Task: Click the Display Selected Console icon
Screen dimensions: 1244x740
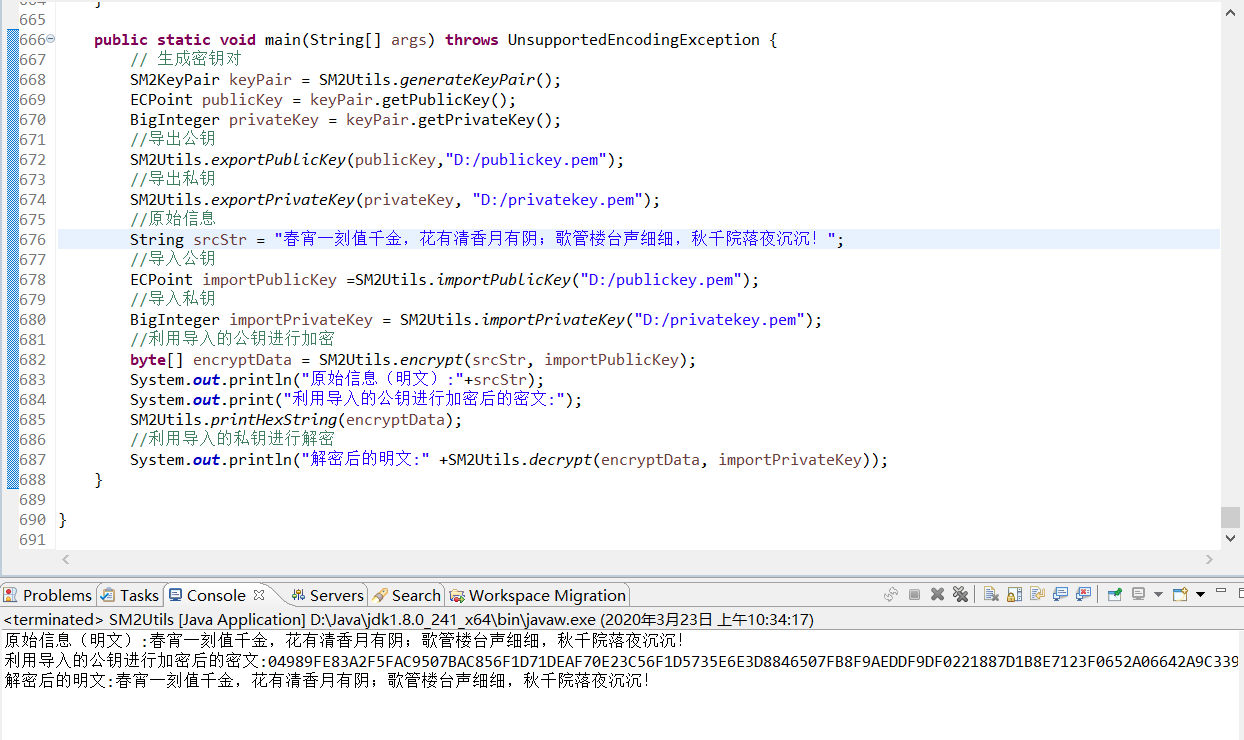Action: pos(1139,594)
